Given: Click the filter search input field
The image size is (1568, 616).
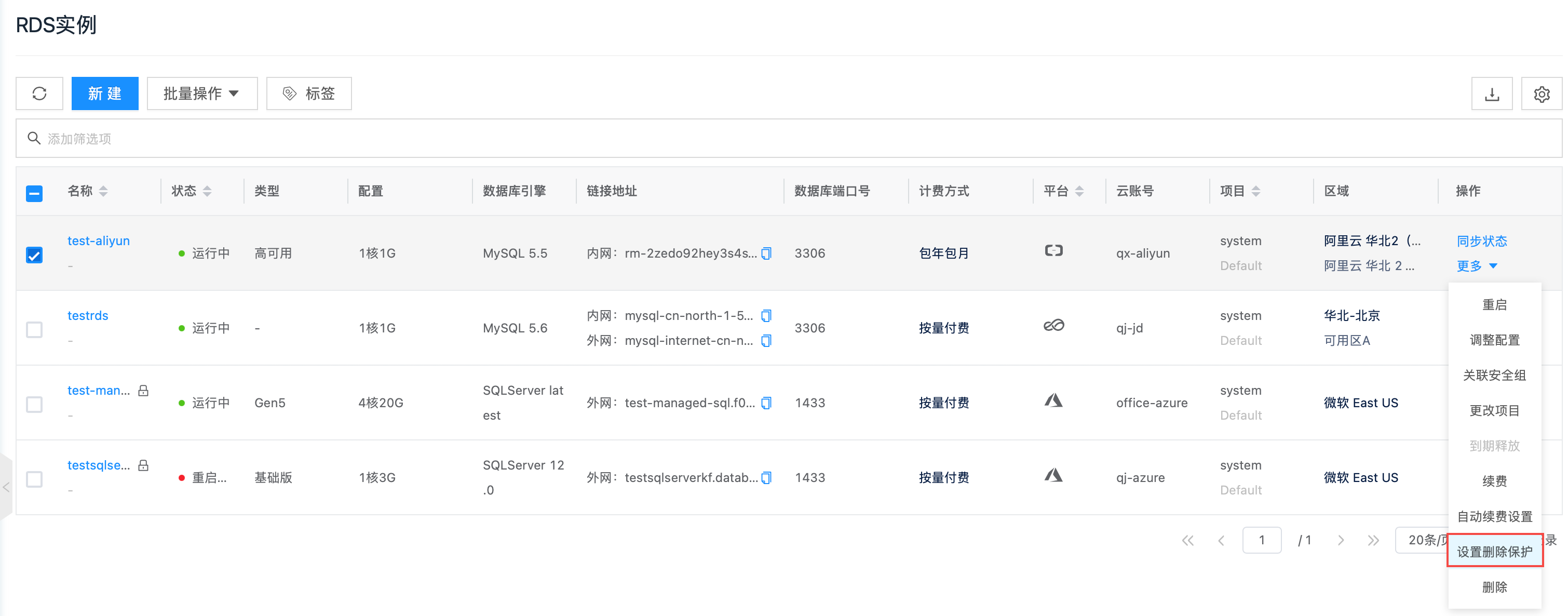Looking at the screenshot, I should tap(791, 139).
